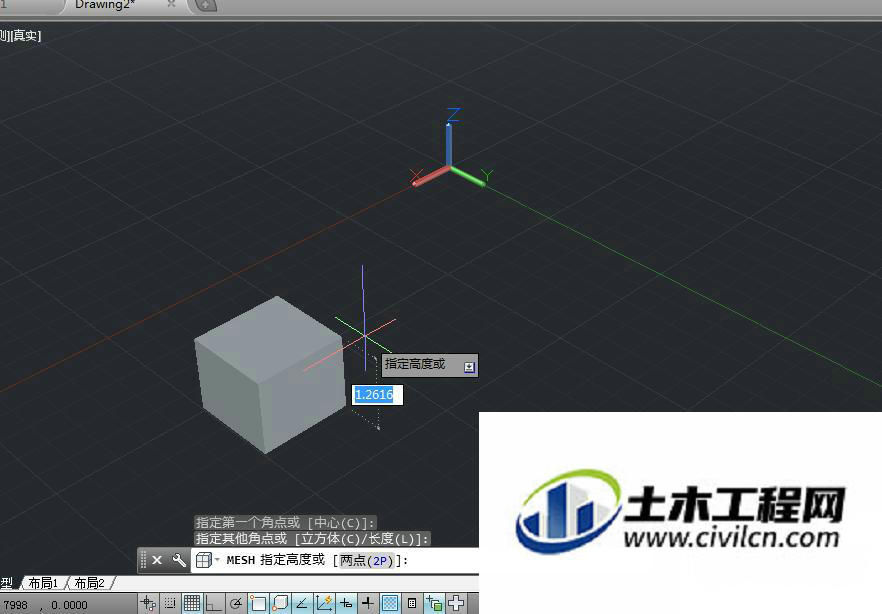Toggle Ortho Mode status button
This screenshot has width=882, height=614.
[213, 603]
